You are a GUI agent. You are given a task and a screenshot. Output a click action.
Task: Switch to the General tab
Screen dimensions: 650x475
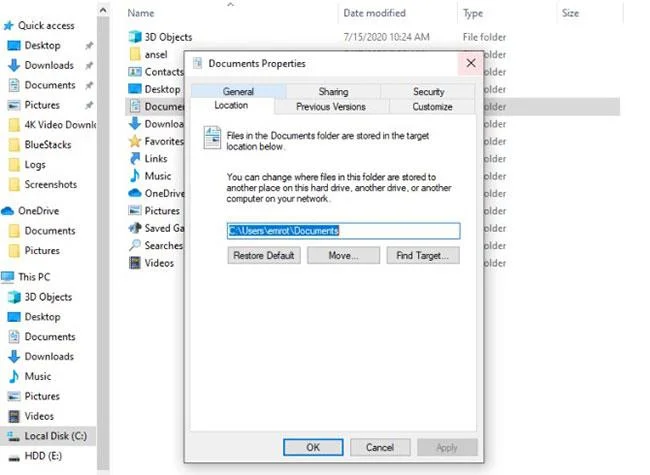[238, 91]
